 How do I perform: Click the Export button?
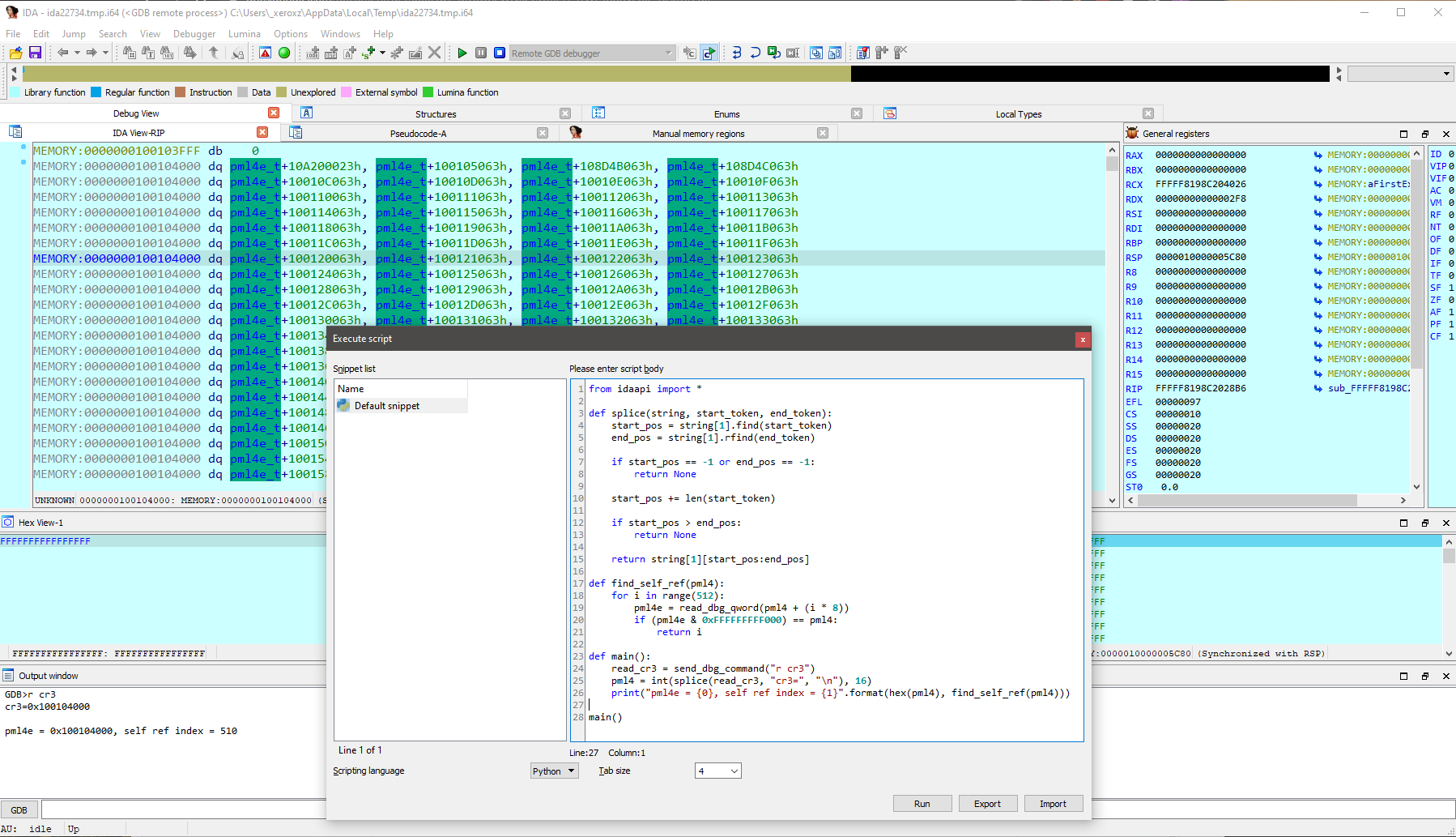point(987,804)
